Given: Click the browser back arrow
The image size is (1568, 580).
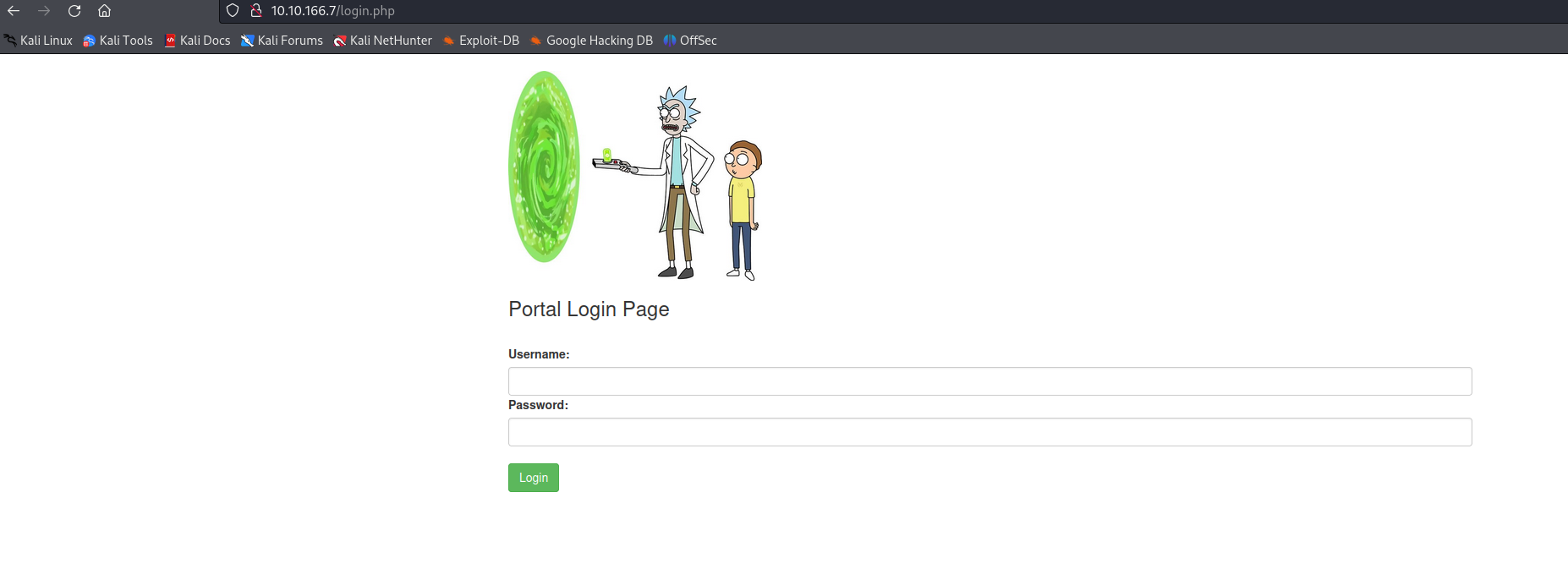Looking at the screenshot, I should 14,11.
